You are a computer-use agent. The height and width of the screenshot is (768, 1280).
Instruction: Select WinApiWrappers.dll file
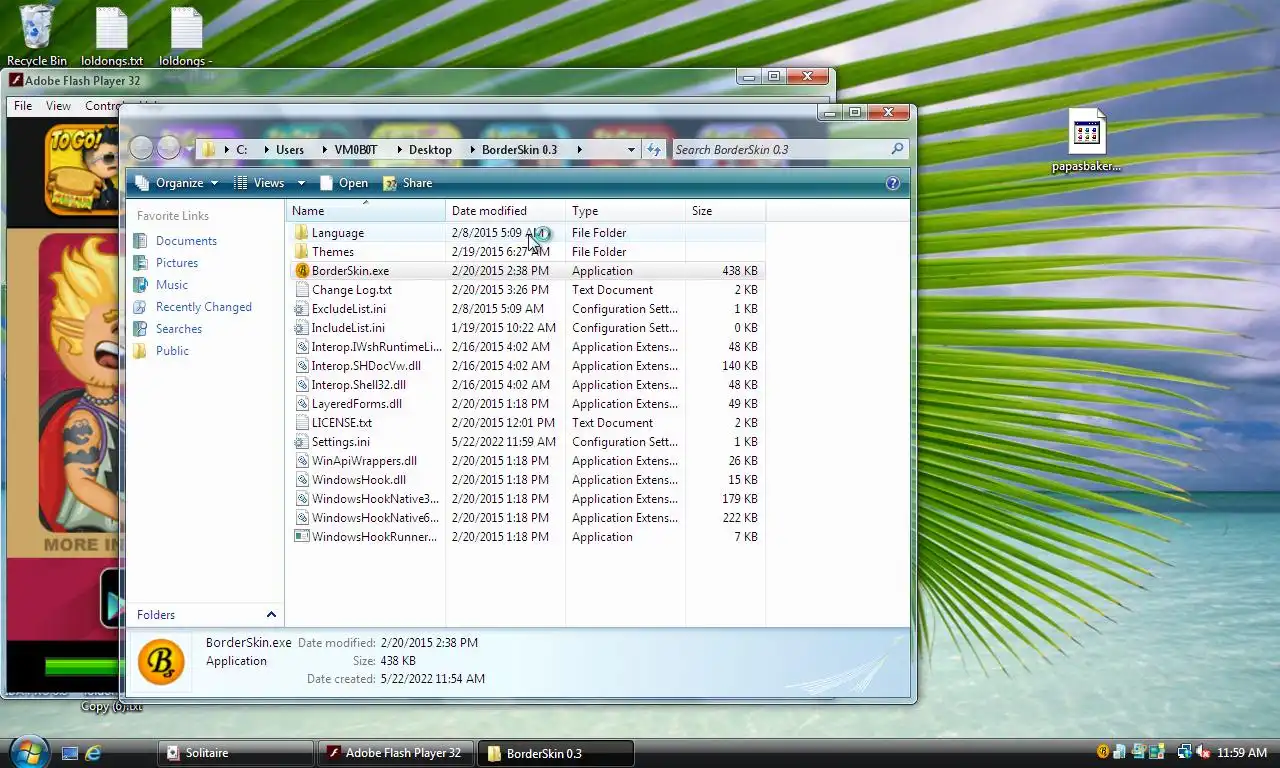[364, 461]
